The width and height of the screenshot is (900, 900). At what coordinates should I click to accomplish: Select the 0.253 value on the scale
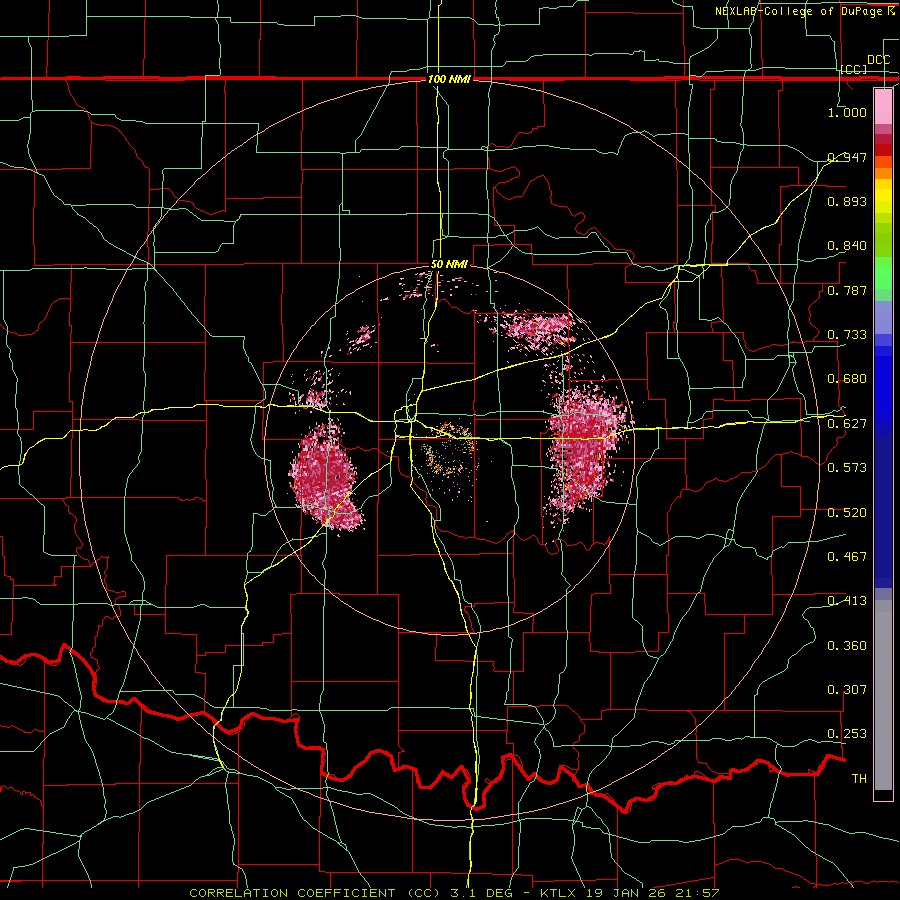coord(847,734)
